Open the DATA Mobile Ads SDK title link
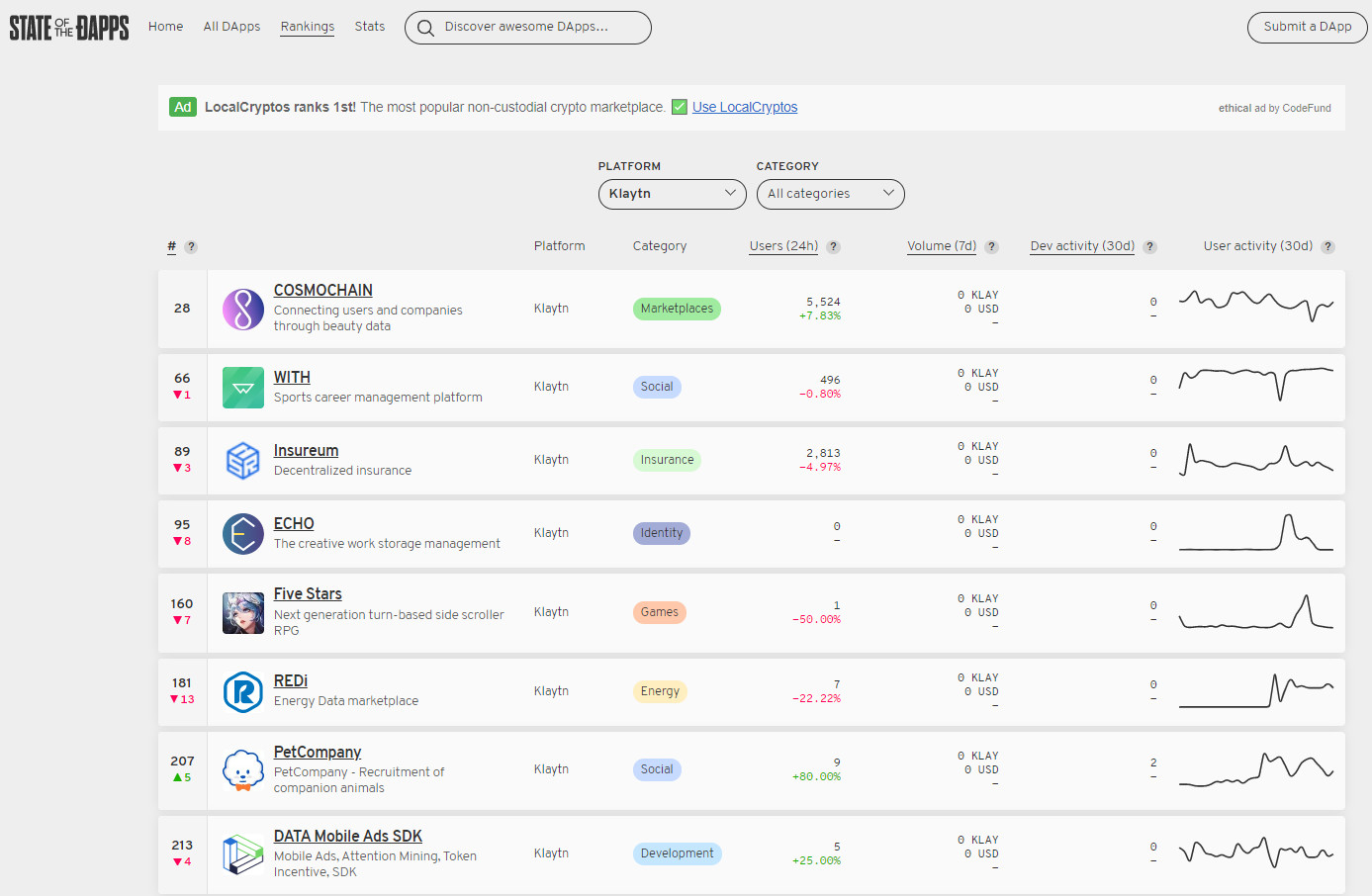This screenshot has height=896, width=1372. 348,837
